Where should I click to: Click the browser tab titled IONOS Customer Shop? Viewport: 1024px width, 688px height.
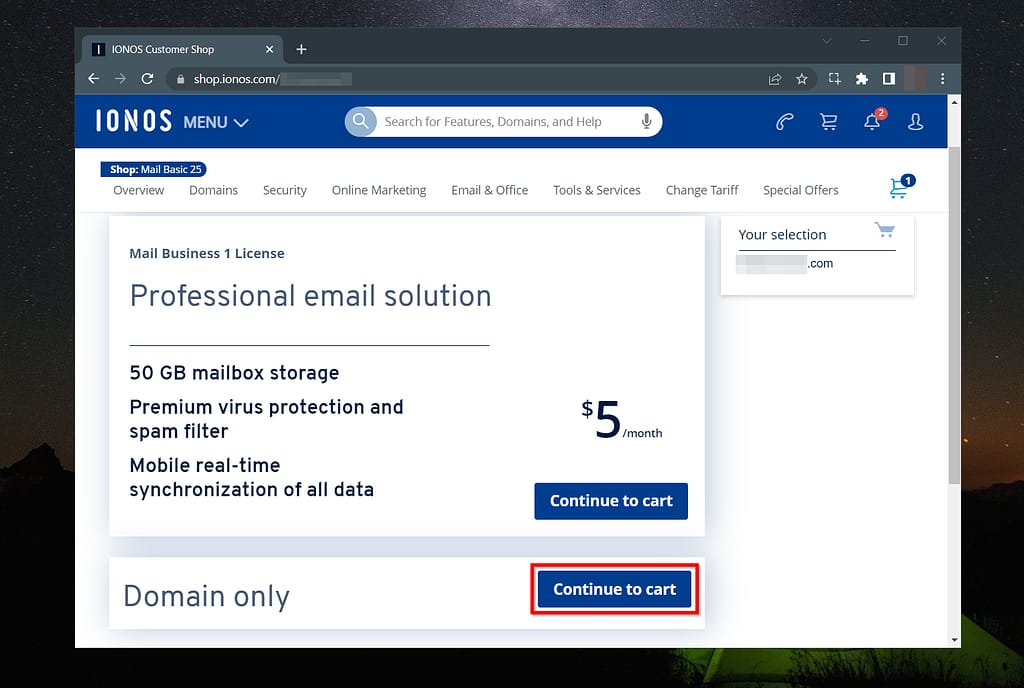pyautogui.click(x=183, y=50)
